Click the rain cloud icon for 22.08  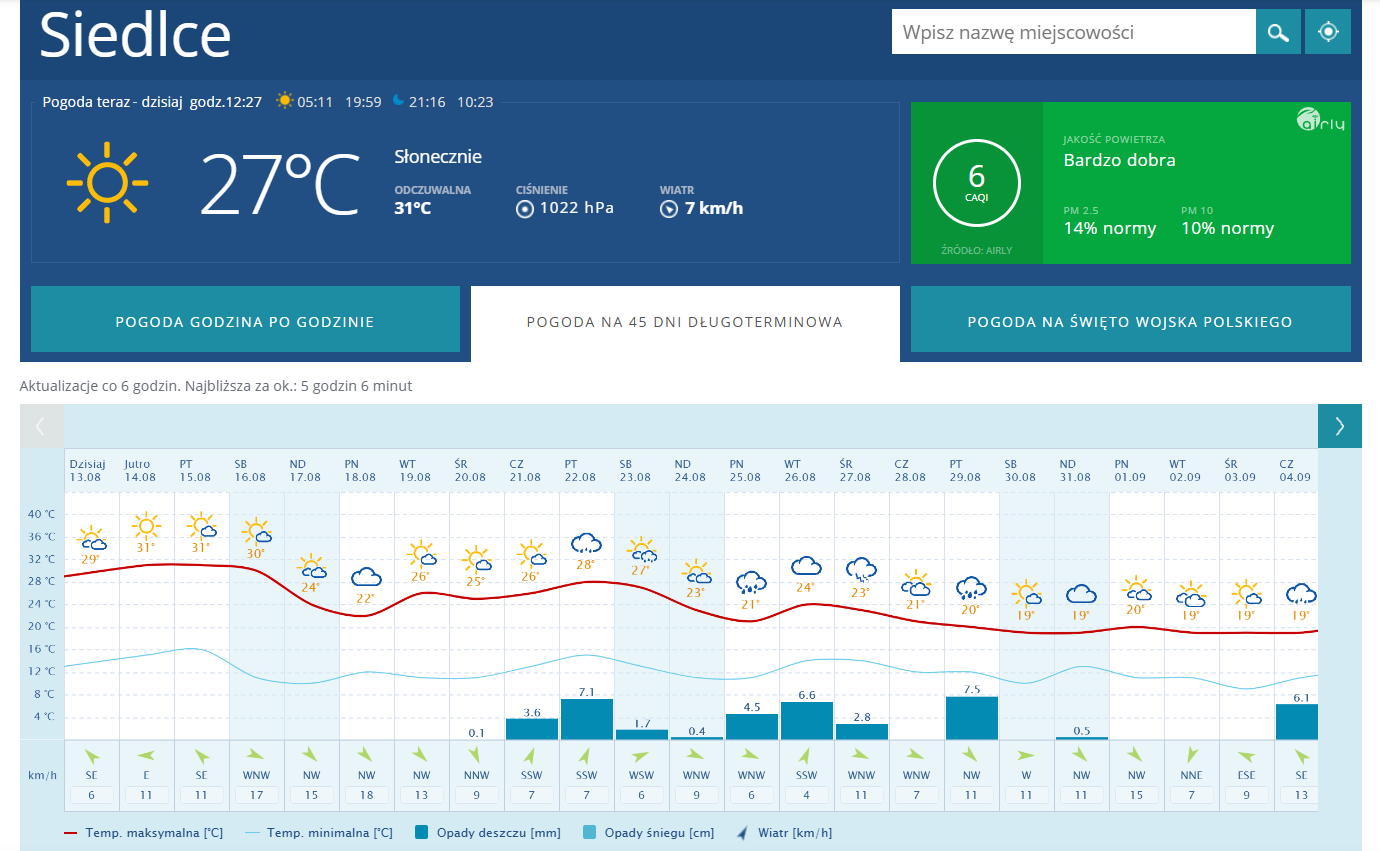pyautogui.click(x=585, y=544)
